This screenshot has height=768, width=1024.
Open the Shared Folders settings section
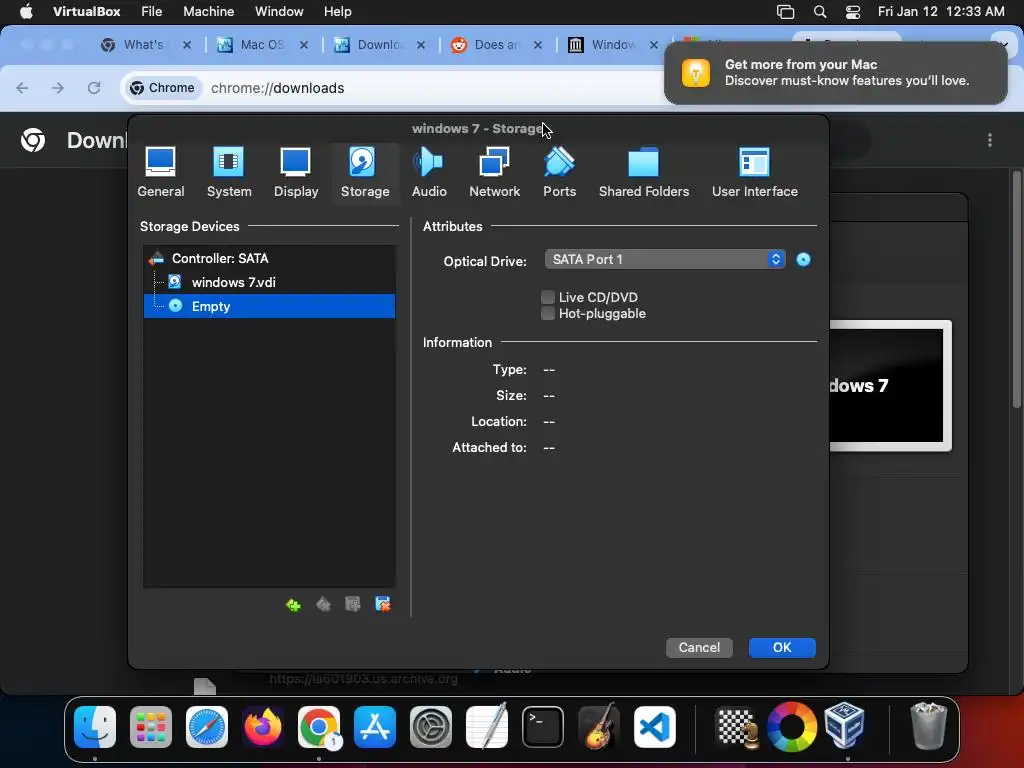tap(644, 172)
